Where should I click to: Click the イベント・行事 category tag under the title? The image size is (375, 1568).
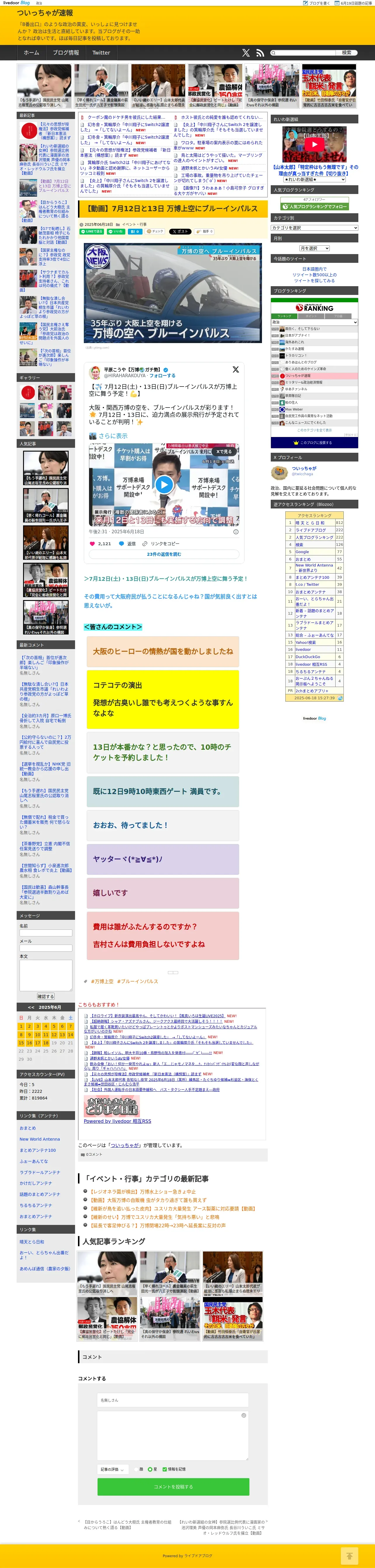click(134, 224)
